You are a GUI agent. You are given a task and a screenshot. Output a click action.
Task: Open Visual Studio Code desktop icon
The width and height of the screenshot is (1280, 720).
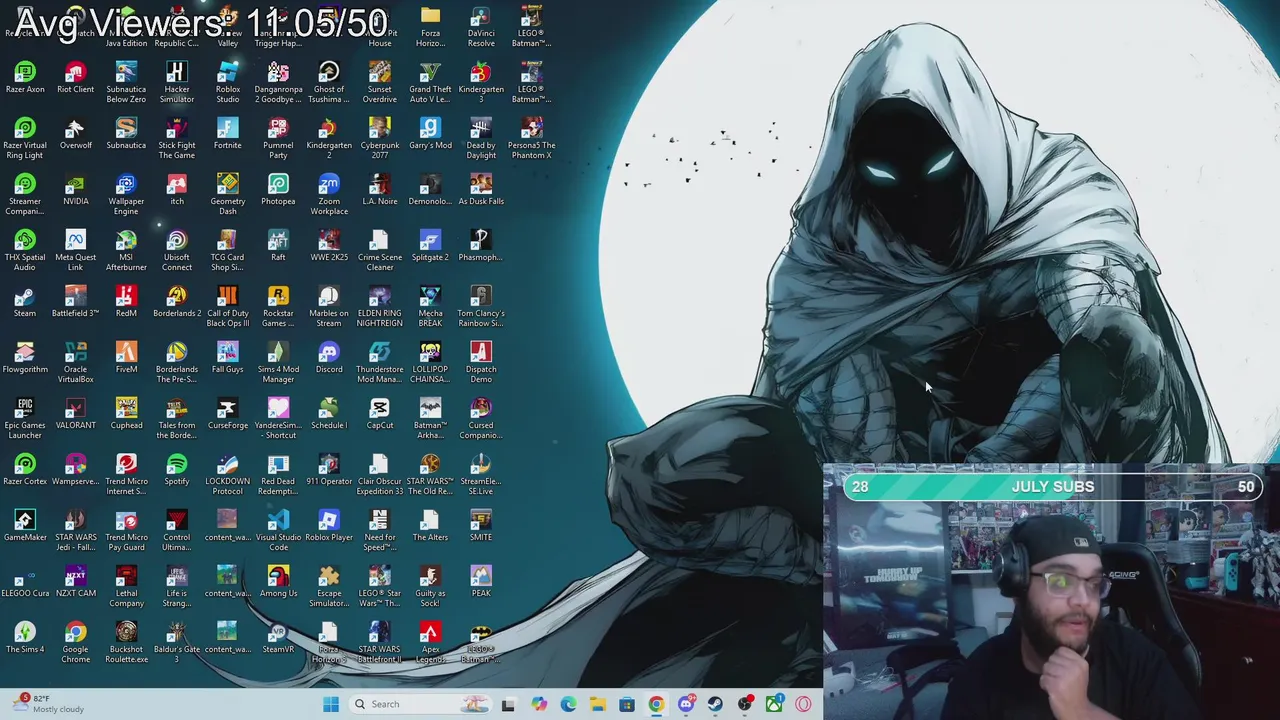[x=278, y=531]
